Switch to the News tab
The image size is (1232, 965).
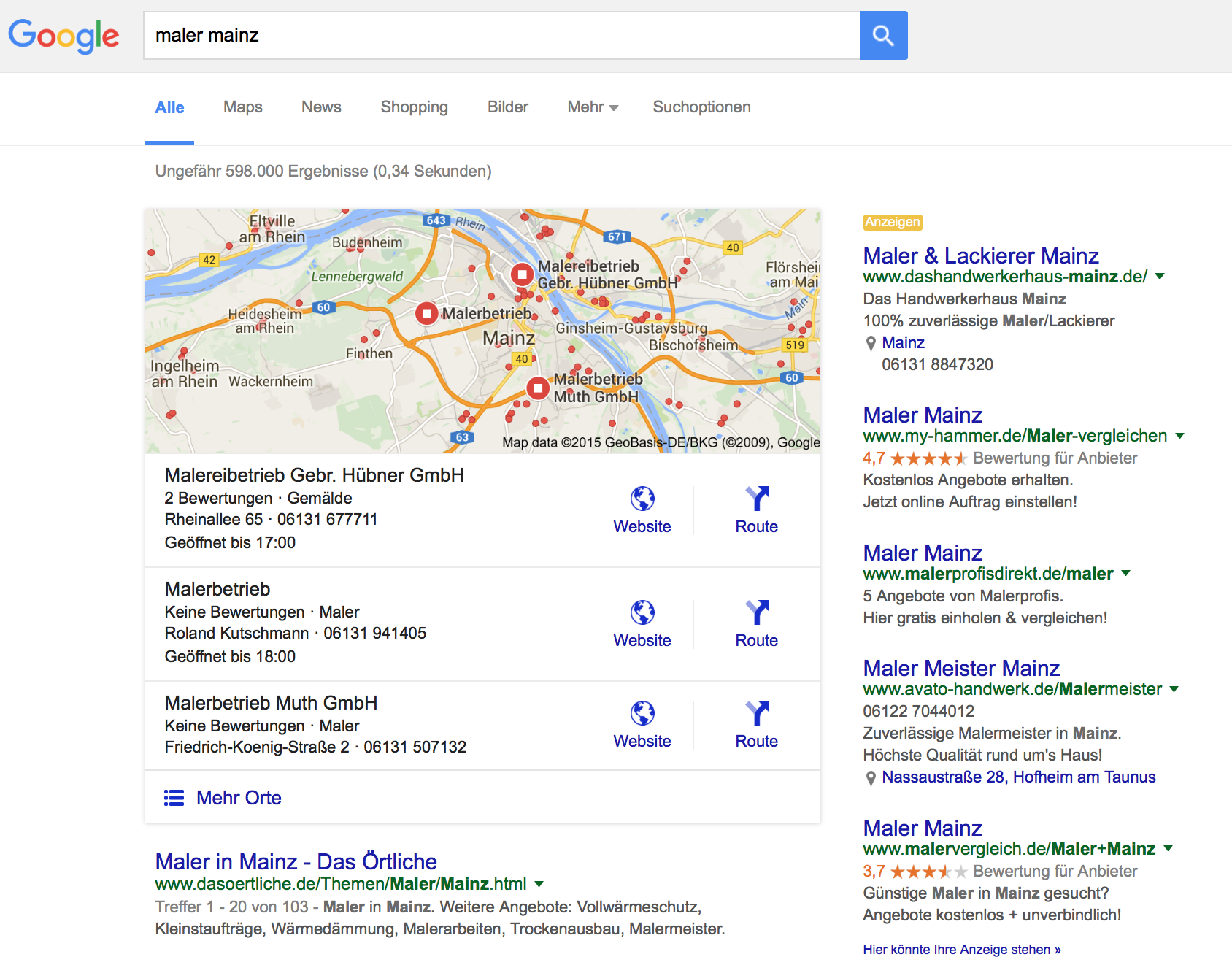coord(321,107)
